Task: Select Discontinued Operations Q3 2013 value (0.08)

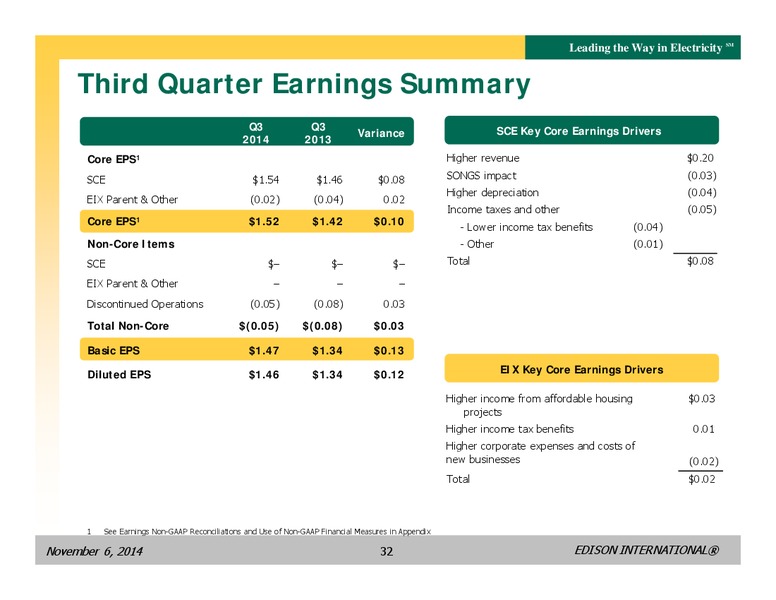Action: click(329, 304)
